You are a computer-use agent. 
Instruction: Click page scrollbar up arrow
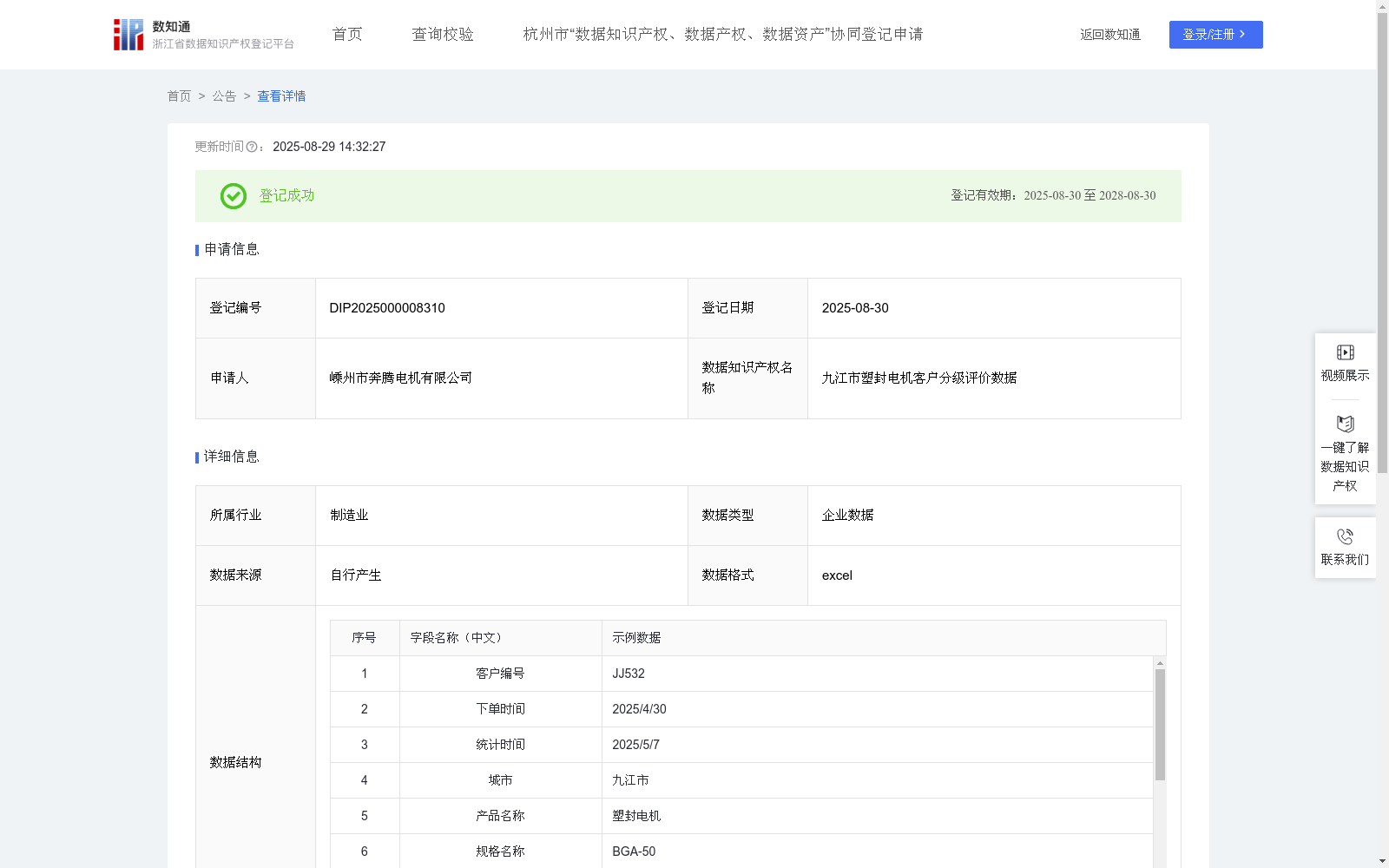click(x=1382, y=6)
